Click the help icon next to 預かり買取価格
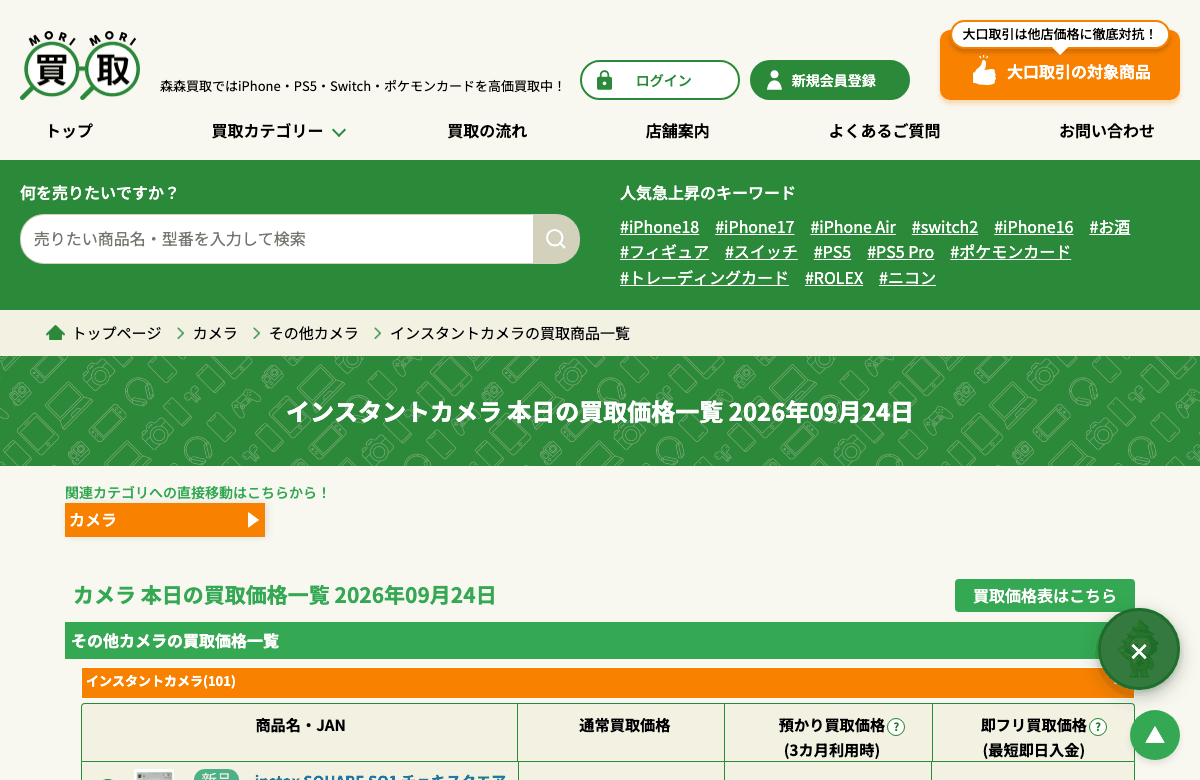Viewport: 1200px width, 780px height. [896, 727]
